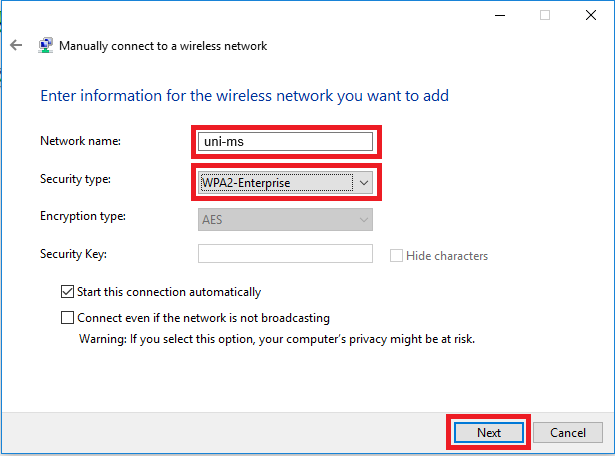Click the 'Network name:' label
615x456 pixels.
[80, 141]
